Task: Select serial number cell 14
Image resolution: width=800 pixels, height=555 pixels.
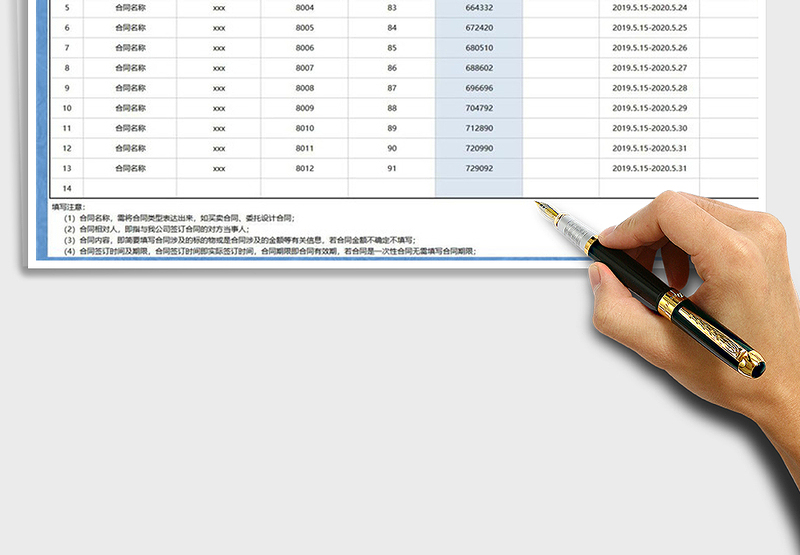Action: (67, 188)
